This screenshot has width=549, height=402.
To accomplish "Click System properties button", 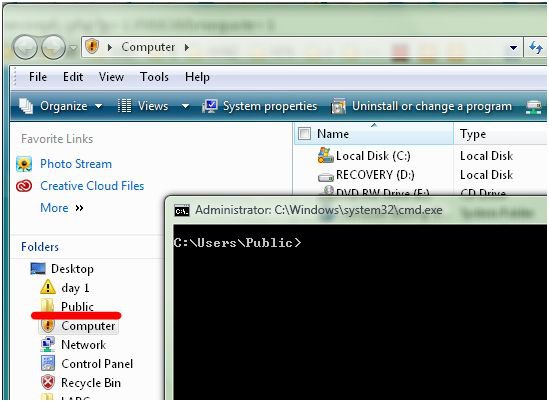I will coord(260,106).
